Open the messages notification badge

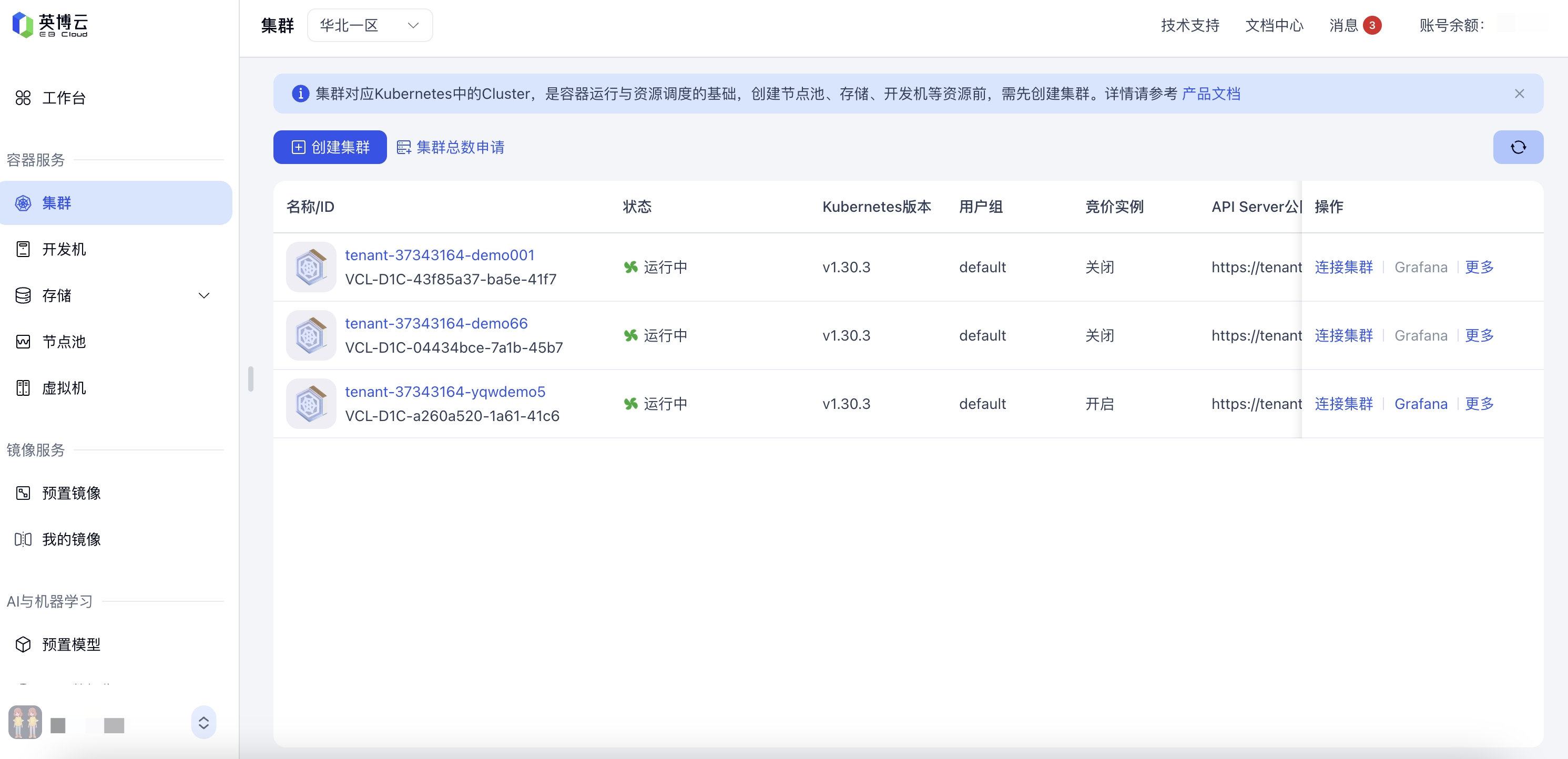point(1371,26)
